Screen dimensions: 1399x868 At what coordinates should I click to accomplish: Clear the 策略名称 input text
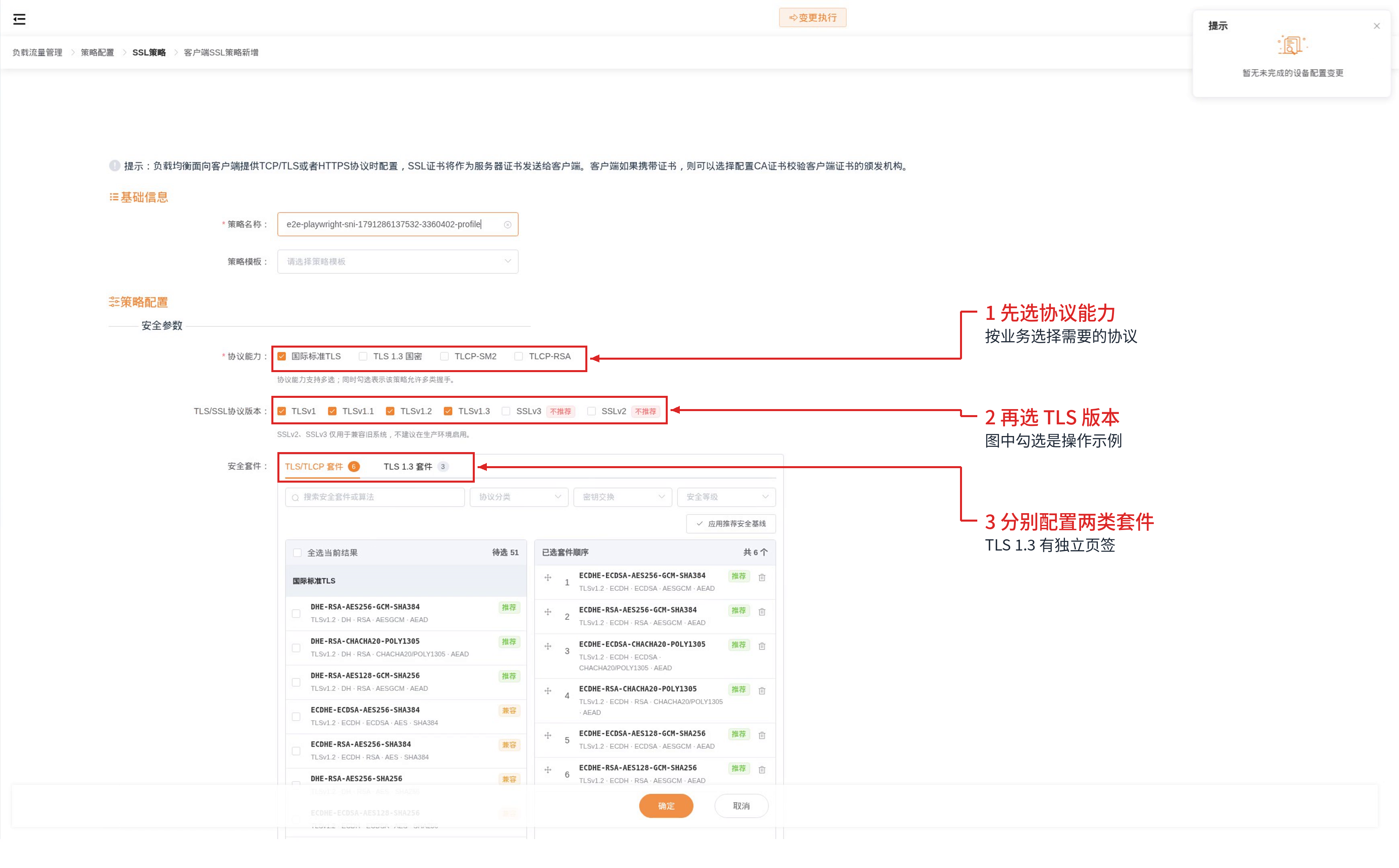point(507,225)
